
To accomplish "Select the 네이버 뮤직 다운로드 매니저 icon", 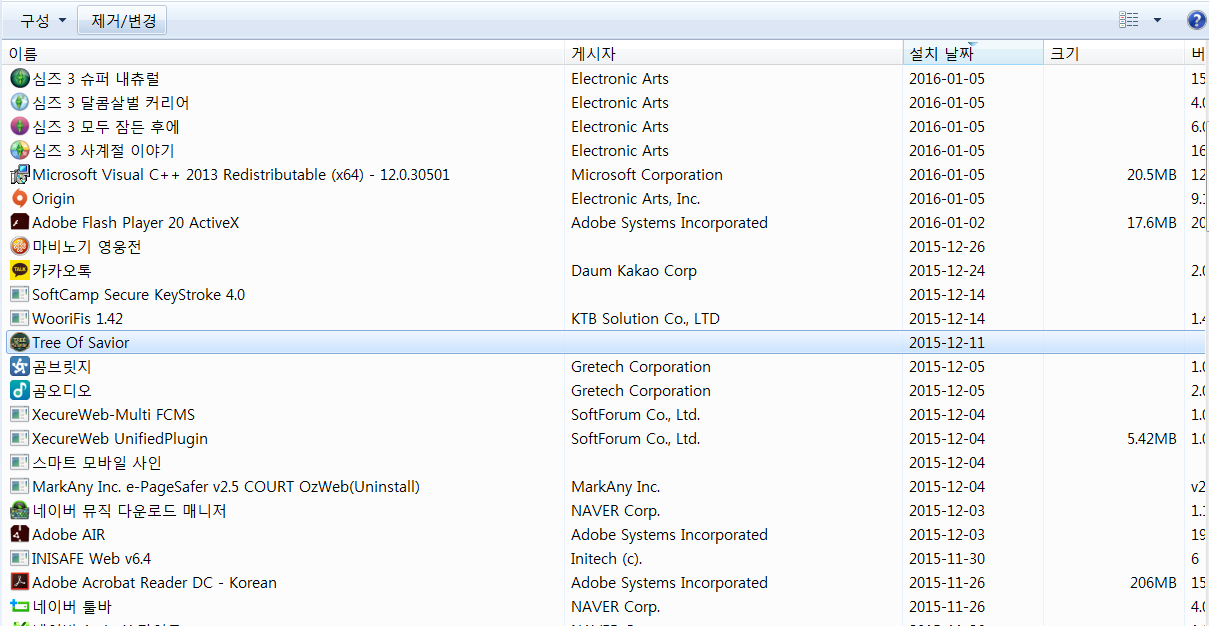I will [20, 510].
